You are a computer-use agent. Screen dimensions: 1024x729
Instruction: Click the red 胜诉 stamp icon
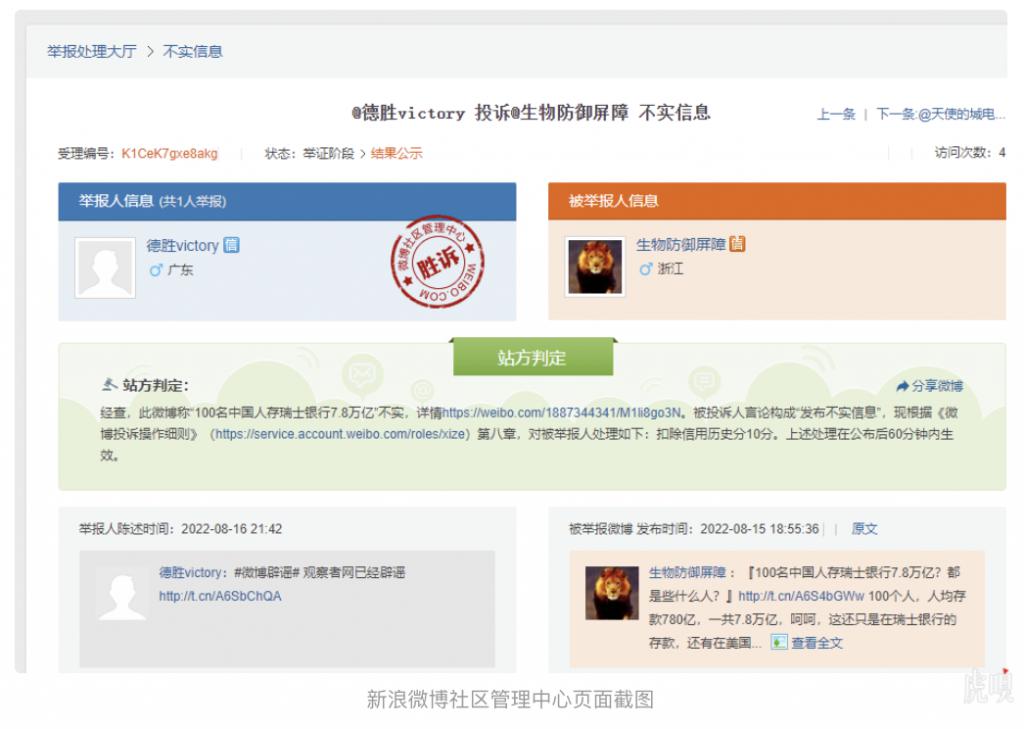437,262
